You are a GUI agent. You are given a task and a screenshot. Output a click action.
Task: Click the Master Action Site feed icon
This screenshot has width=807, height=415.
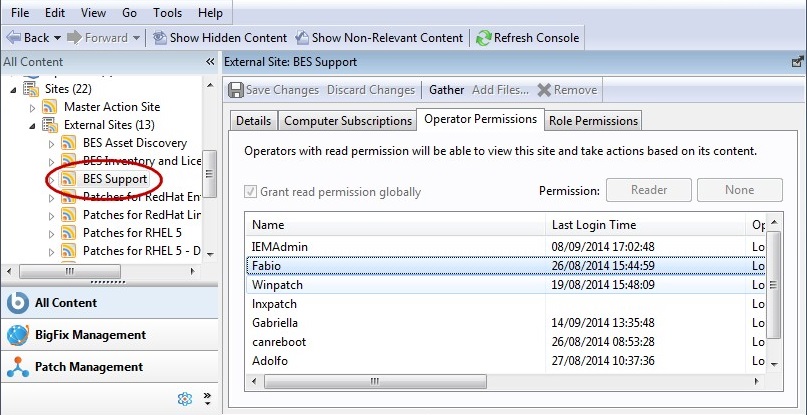pos(50,107)
